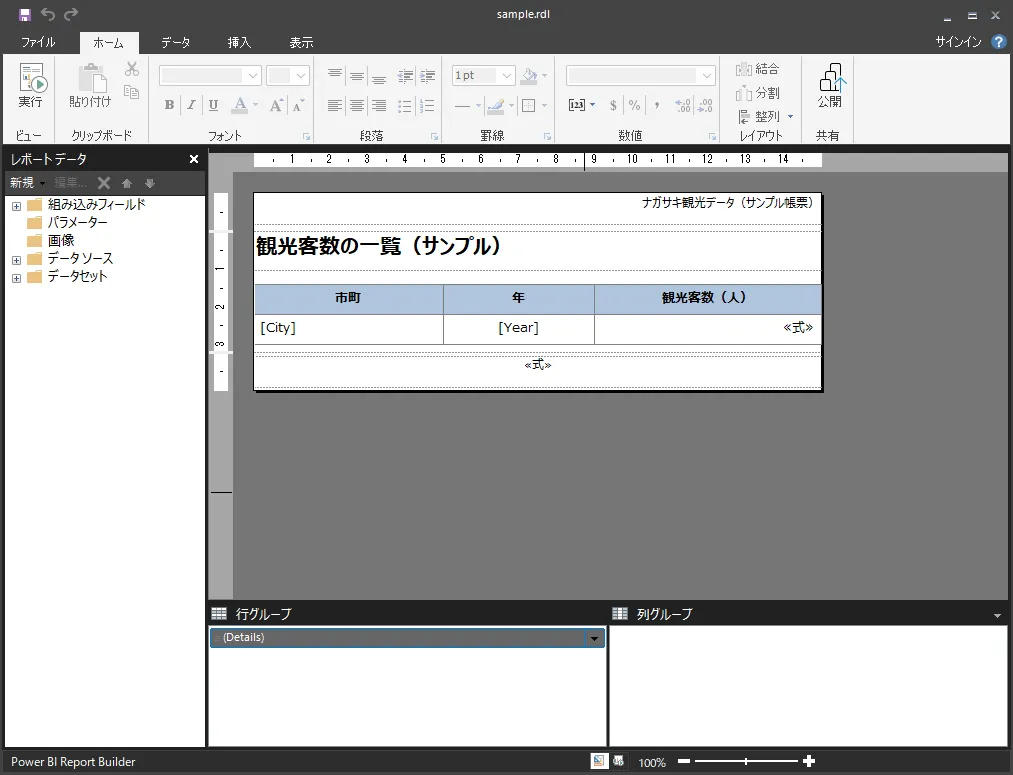Apply comma thousands separator format
The height and width of the screenshot is (775, 1013).
pos(657,105)
